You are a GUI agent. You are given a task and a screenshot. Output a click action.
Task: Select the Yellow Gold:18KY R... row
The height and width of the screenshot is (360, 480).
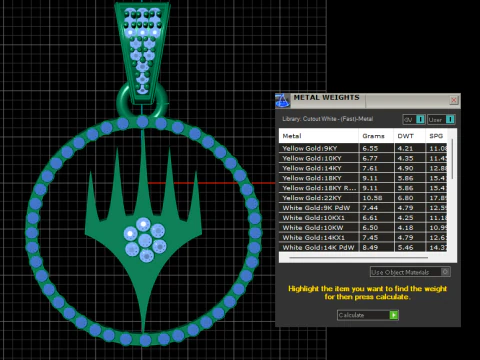point(363,188)
